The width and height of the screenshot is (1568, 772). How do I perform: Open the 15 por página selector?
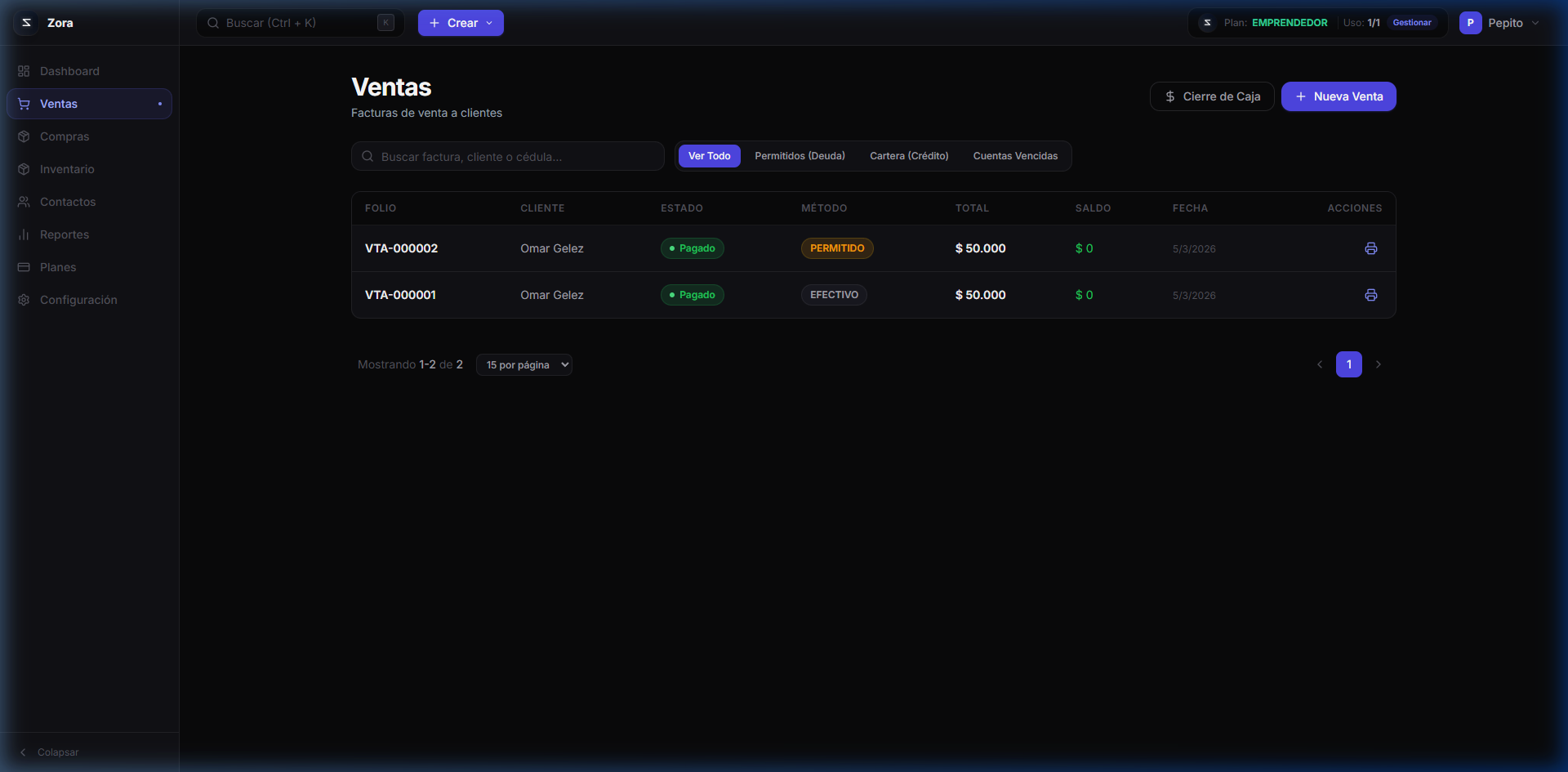(524, 365)
